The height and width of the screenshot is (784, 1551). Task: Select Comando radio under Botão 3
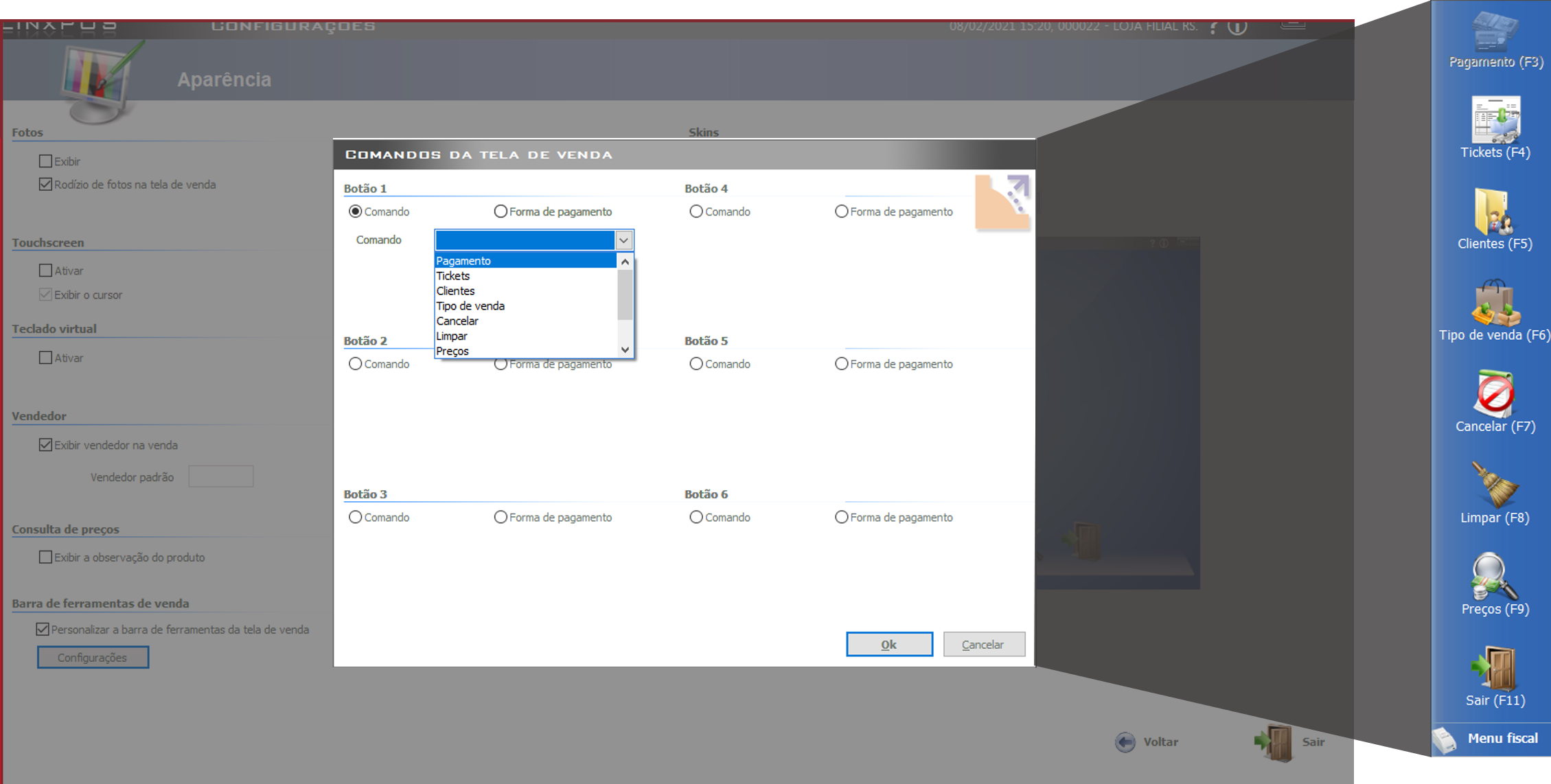tap(355, 517)
